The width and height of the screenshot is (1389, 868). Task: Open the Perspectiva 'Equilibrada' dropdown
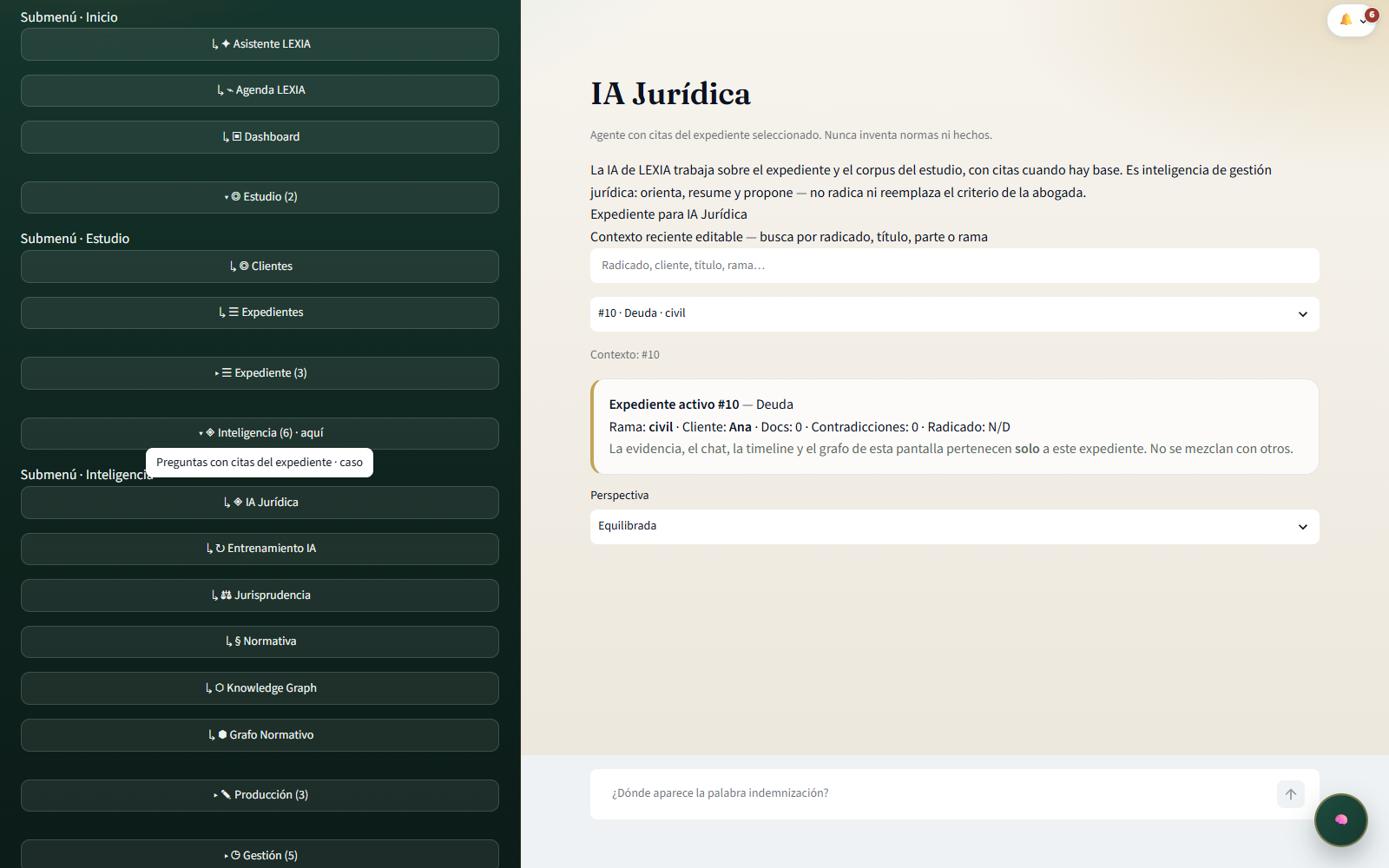955,527
